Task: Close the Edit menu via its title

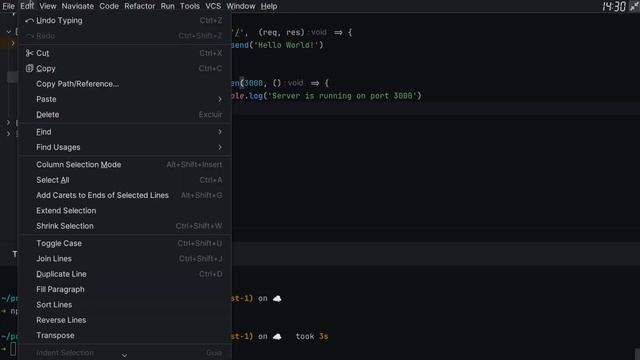Action: pos(27,6)
